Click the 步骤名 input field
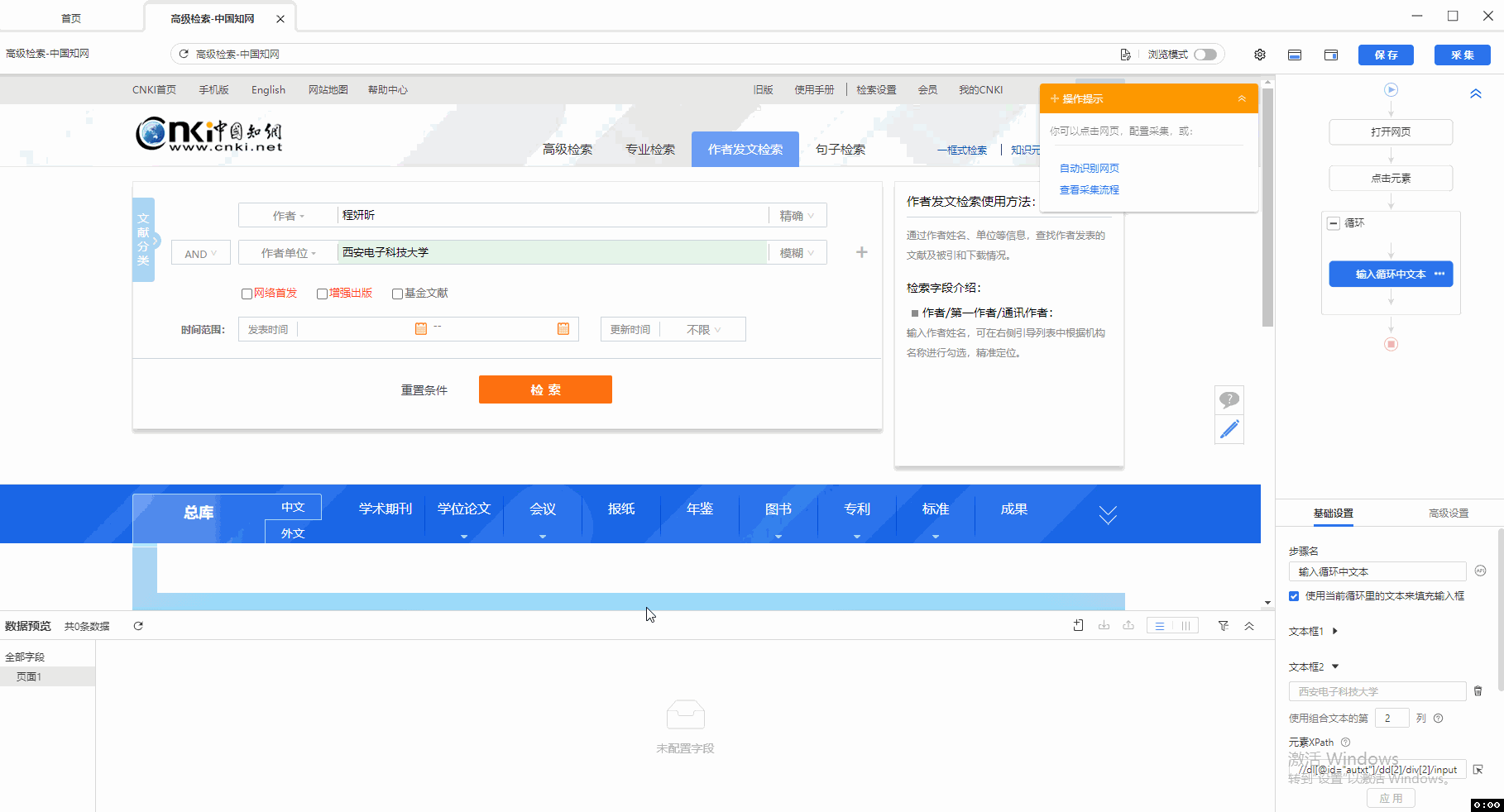The height and width of the screenshot is (812, 1504). [1377, 571]
